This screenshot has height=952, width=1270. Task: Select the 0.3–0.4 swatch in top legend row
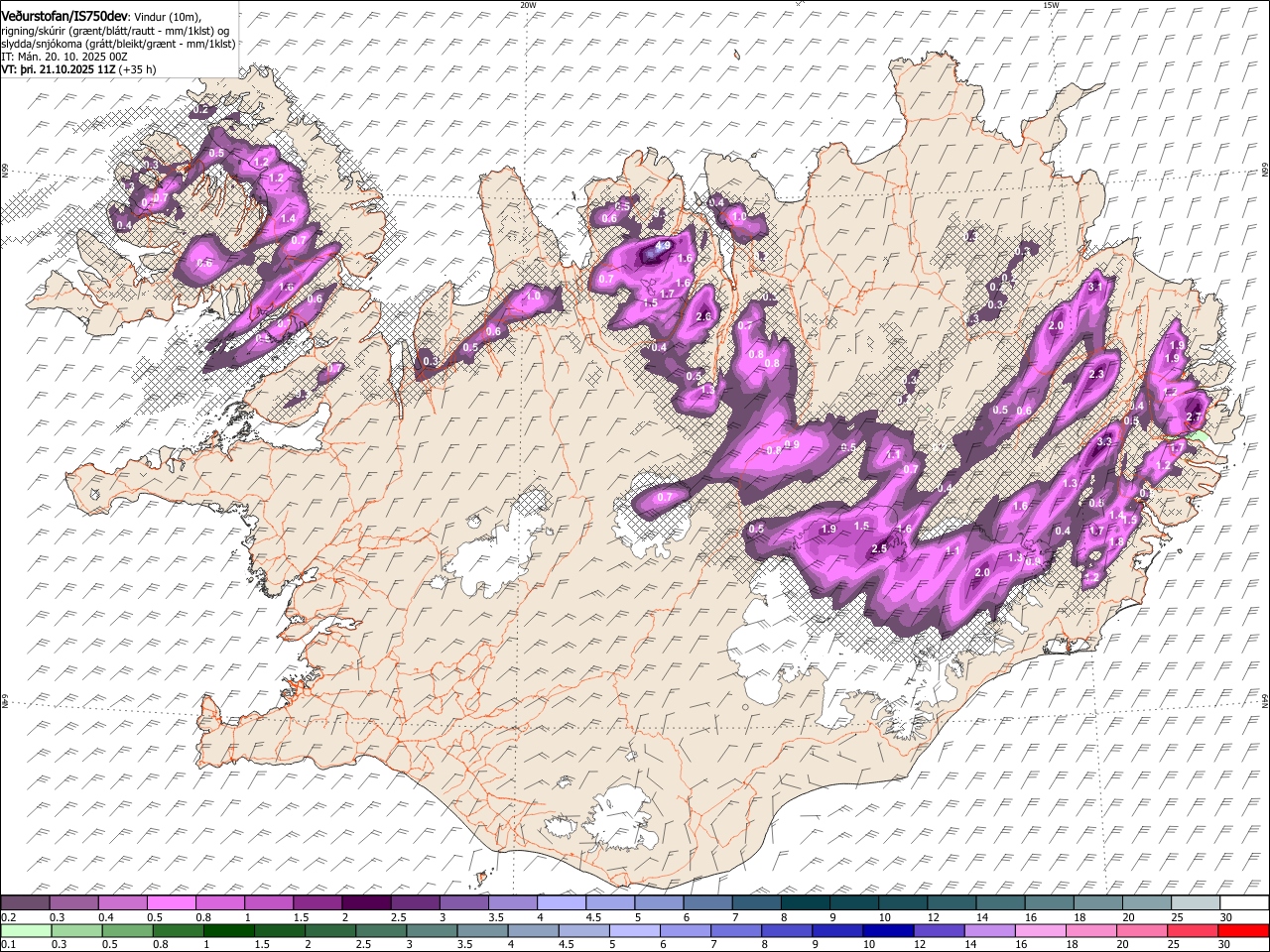74,902
